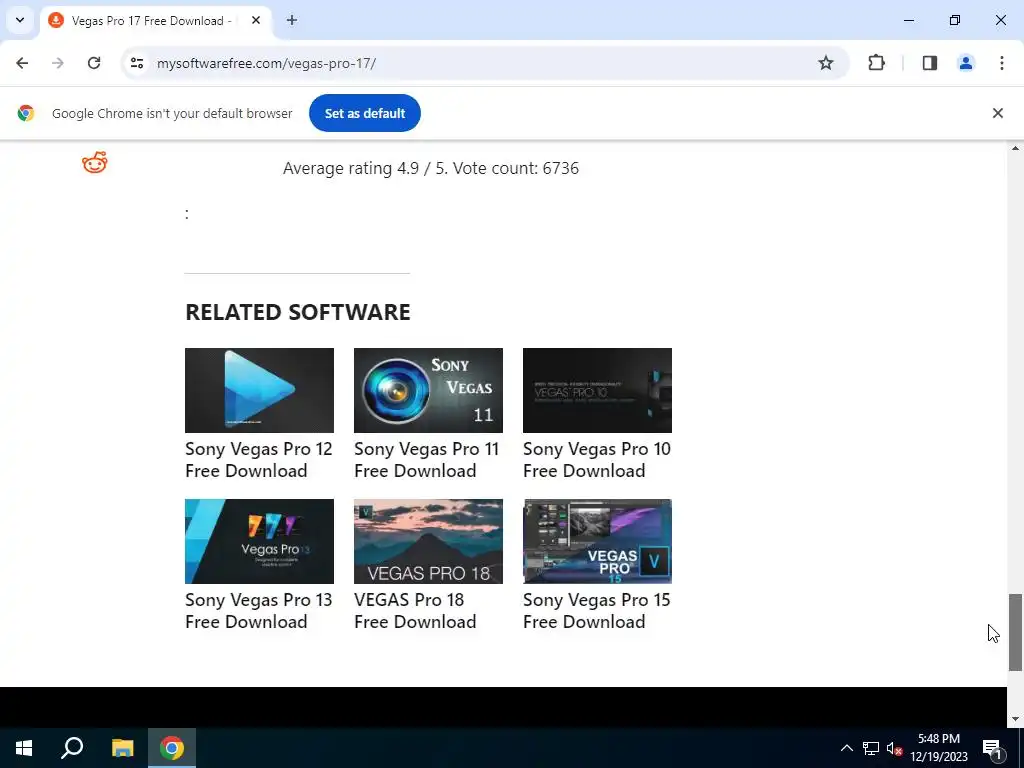Select the Vegas Pro 17 Free Download tab
Viewport: 1024px width, 768px height.
[x=155, y=21]
